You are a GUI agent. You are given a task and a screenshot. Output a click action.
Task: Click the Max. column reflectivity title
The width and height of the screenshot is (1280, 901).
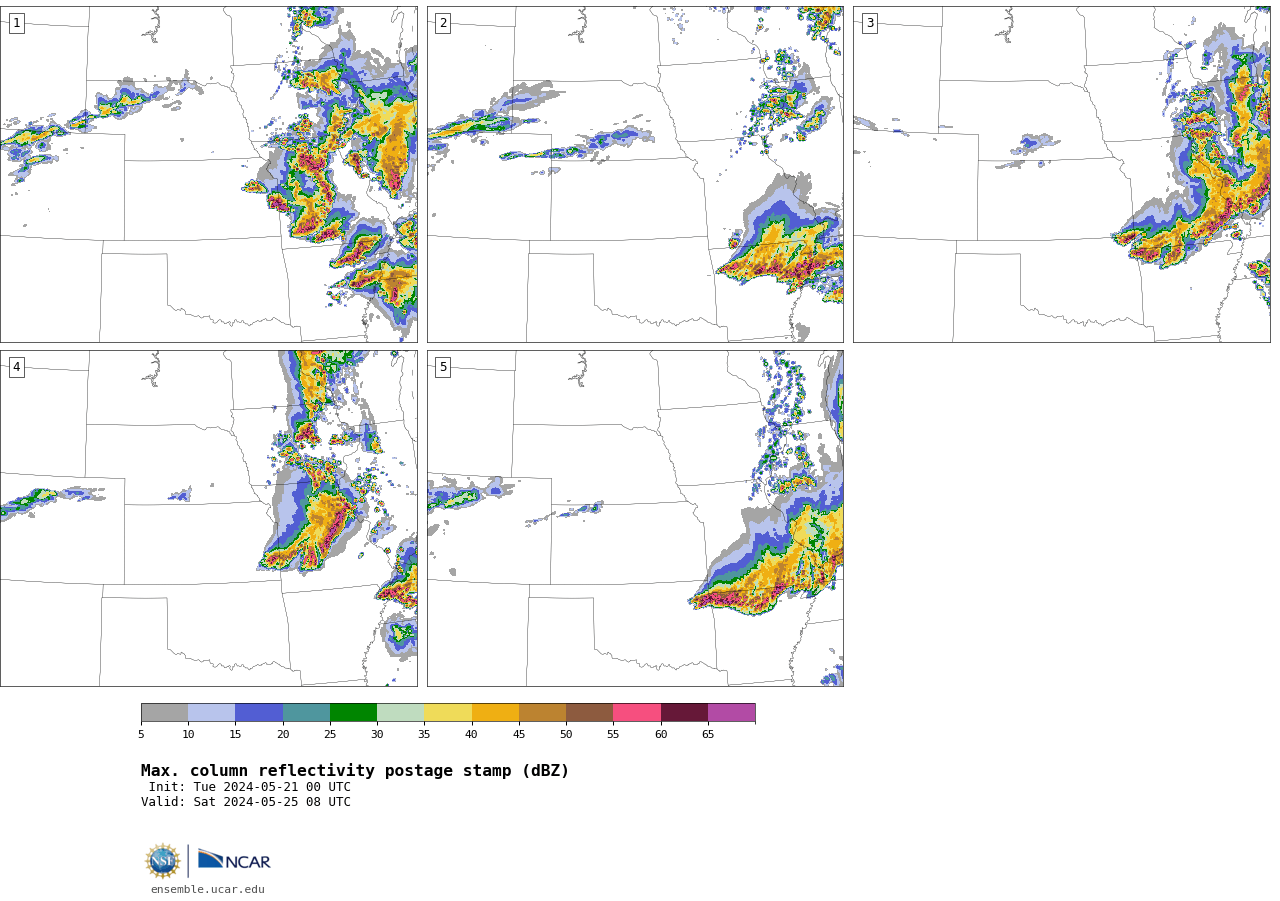tap(355, 771)
